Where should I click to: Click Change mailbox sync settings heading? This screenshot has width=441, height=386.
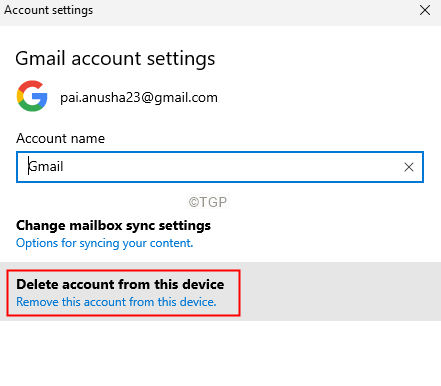pos(113,226)
